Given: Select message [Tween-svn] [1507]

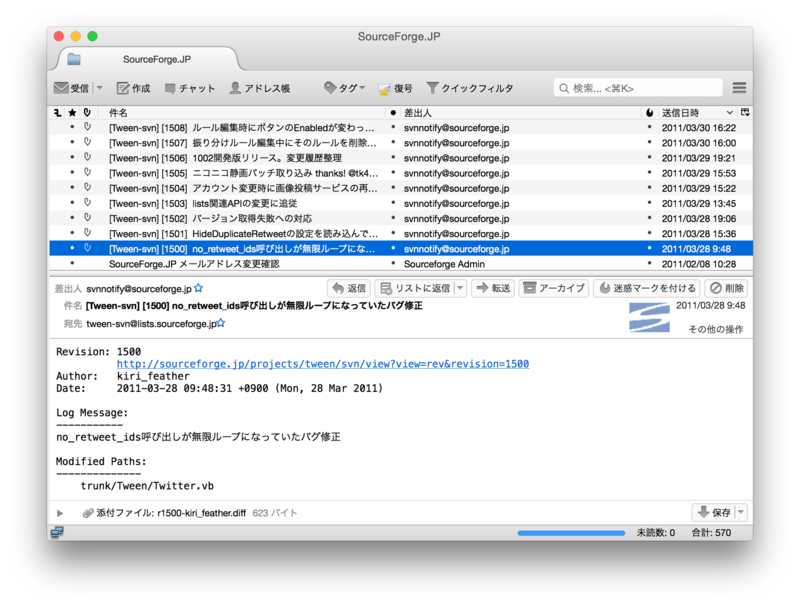Looking at the screenshot, I should click(400, 143).
